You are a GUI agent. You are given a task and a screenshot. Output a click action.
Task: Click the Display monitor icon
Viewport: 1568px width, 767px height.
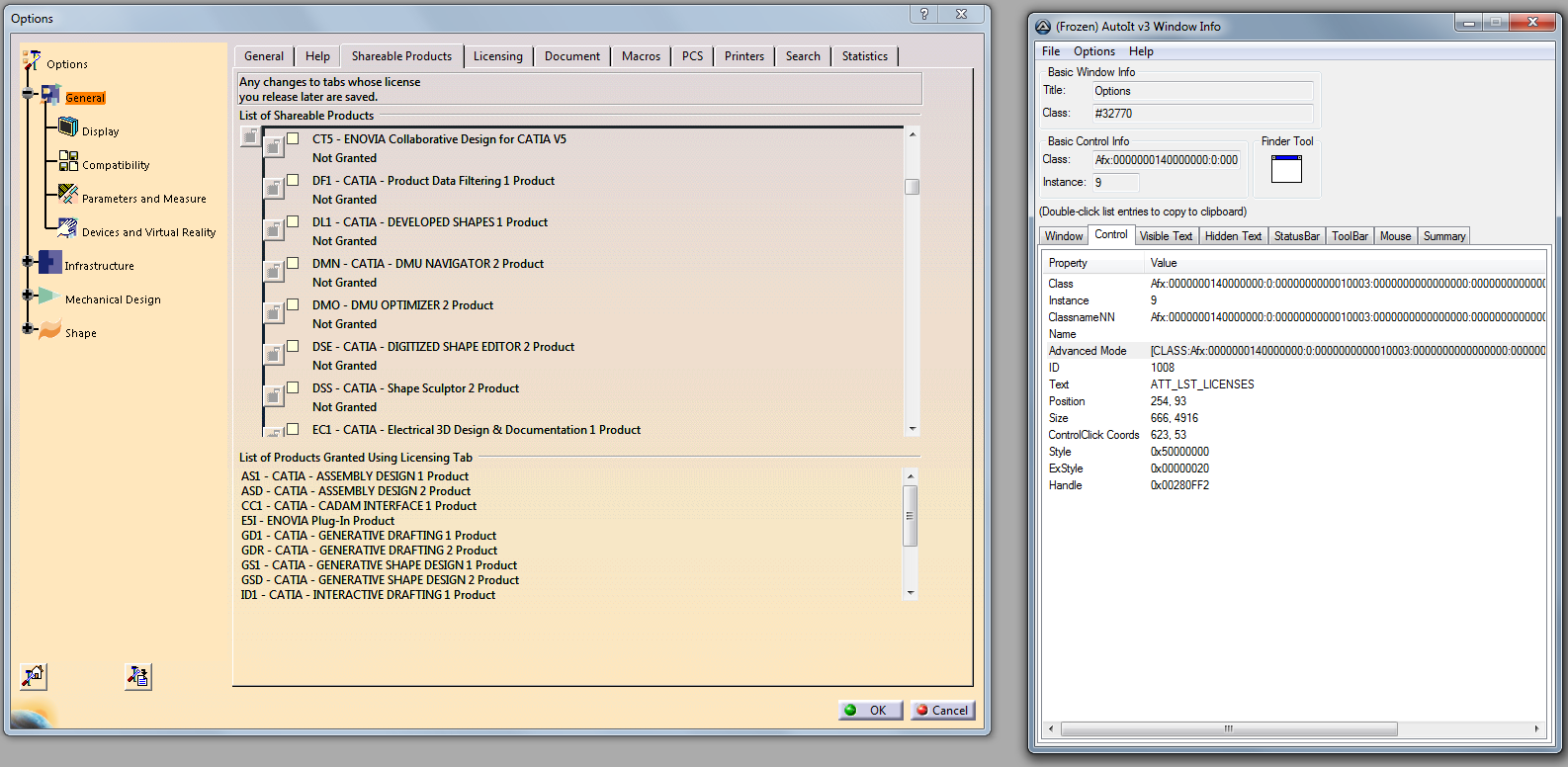[x=68, y=127]
